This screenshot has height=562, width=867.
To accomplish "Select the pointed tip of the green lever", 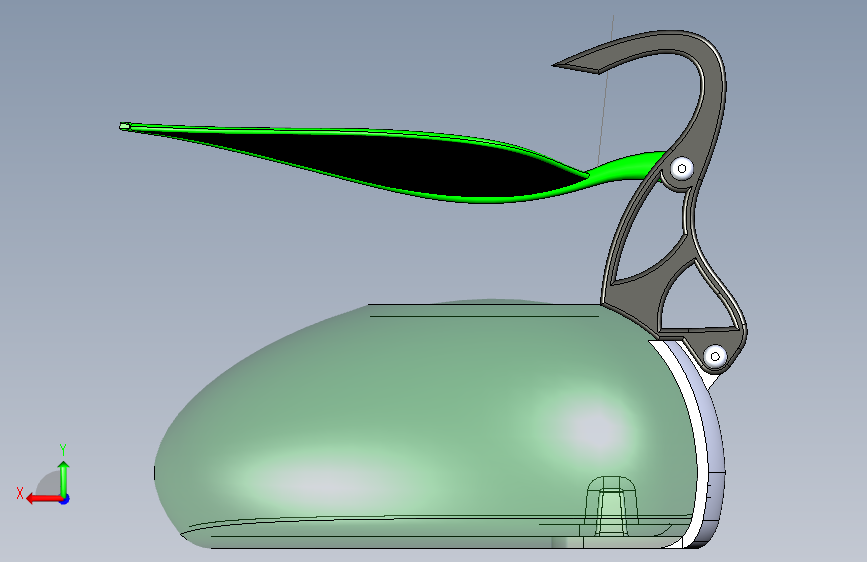I will click(125, 127).
